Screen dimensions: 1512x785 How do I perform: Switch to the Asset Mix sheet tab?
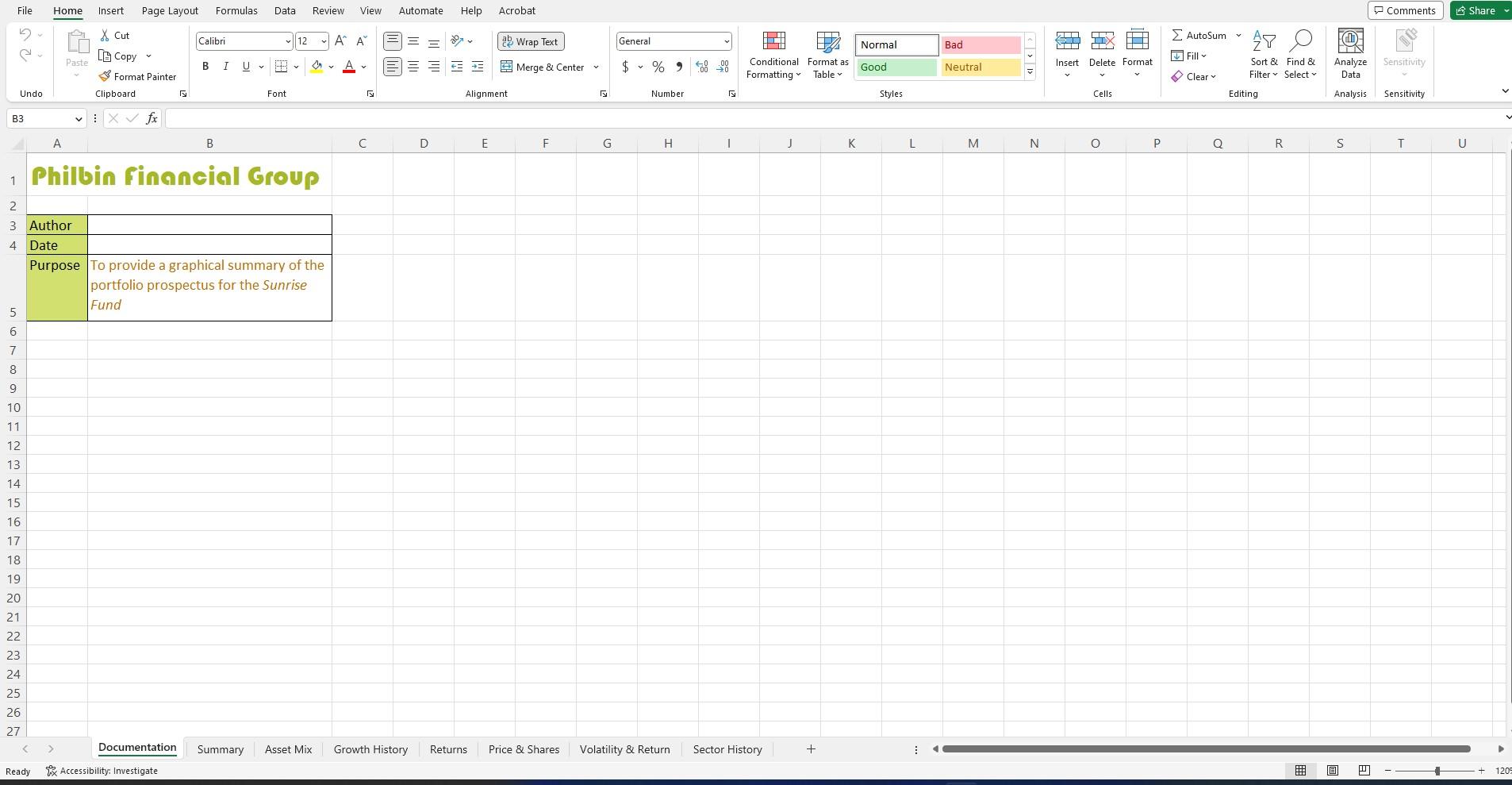click(288, 749)
